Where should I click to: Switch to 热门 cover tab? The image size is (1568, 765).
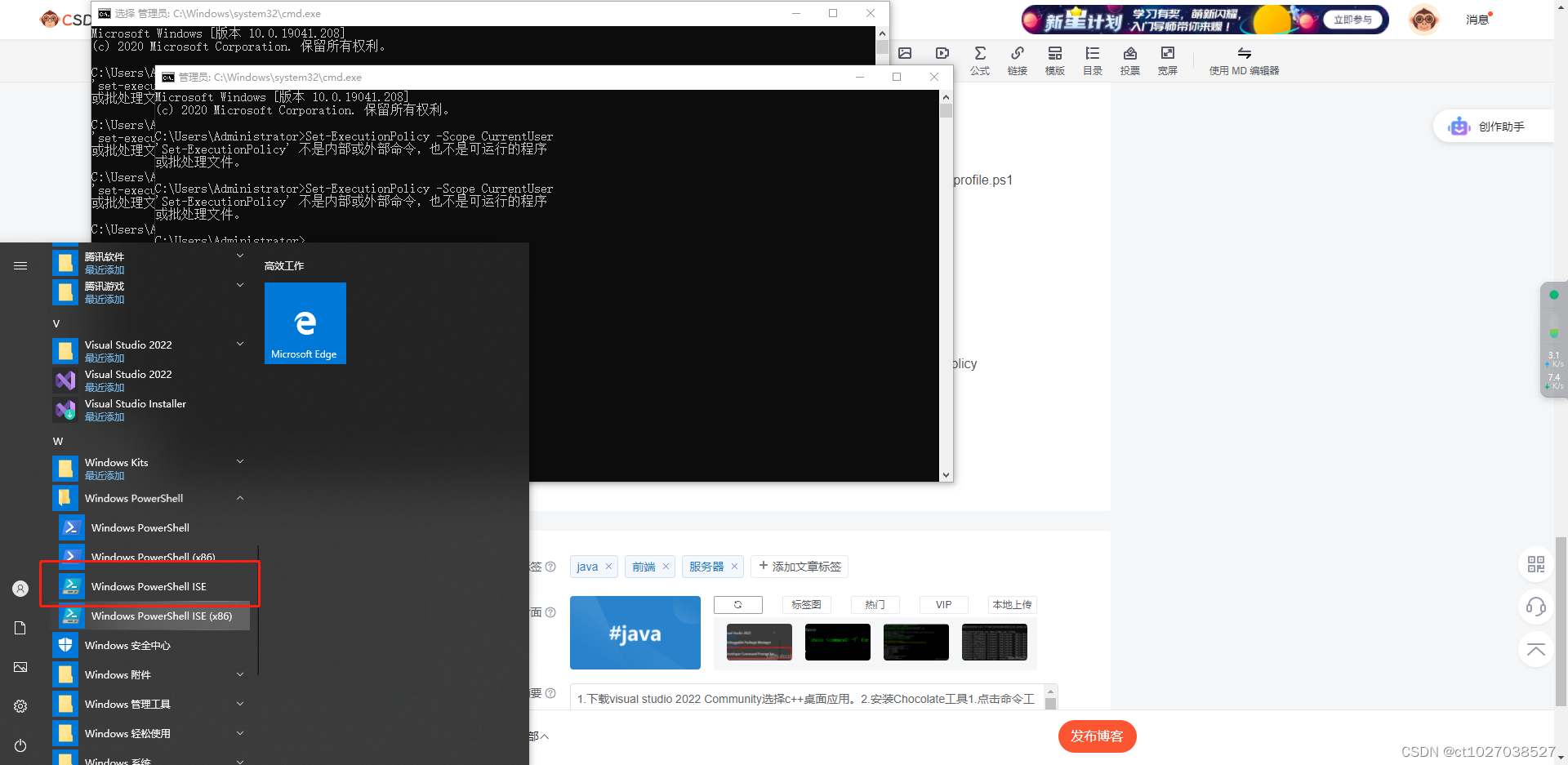pos(875,605)
